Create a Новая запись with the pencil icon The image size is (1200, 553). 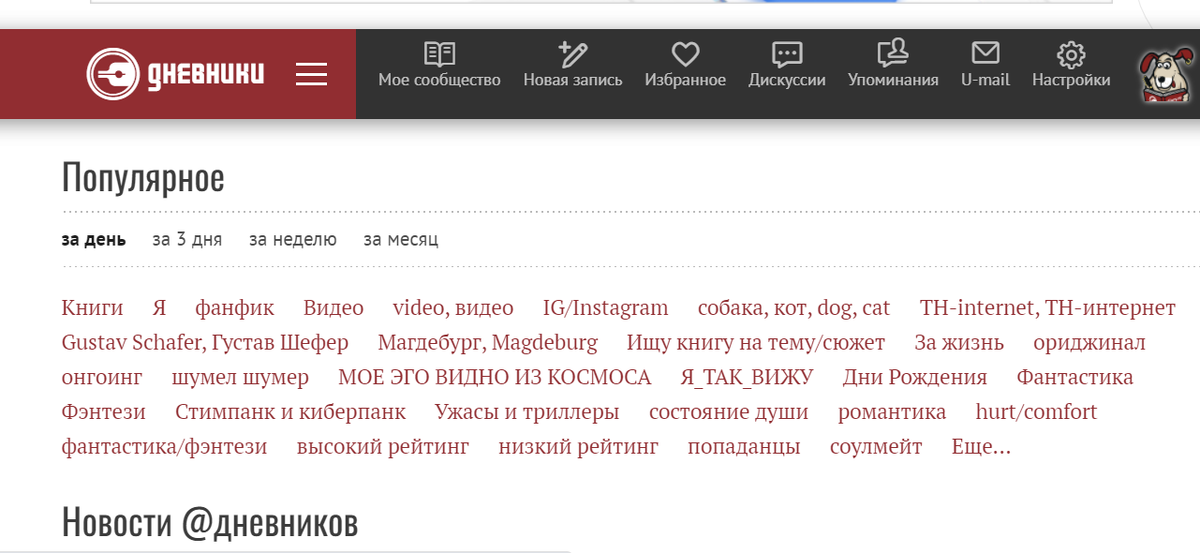click(573, 54)
